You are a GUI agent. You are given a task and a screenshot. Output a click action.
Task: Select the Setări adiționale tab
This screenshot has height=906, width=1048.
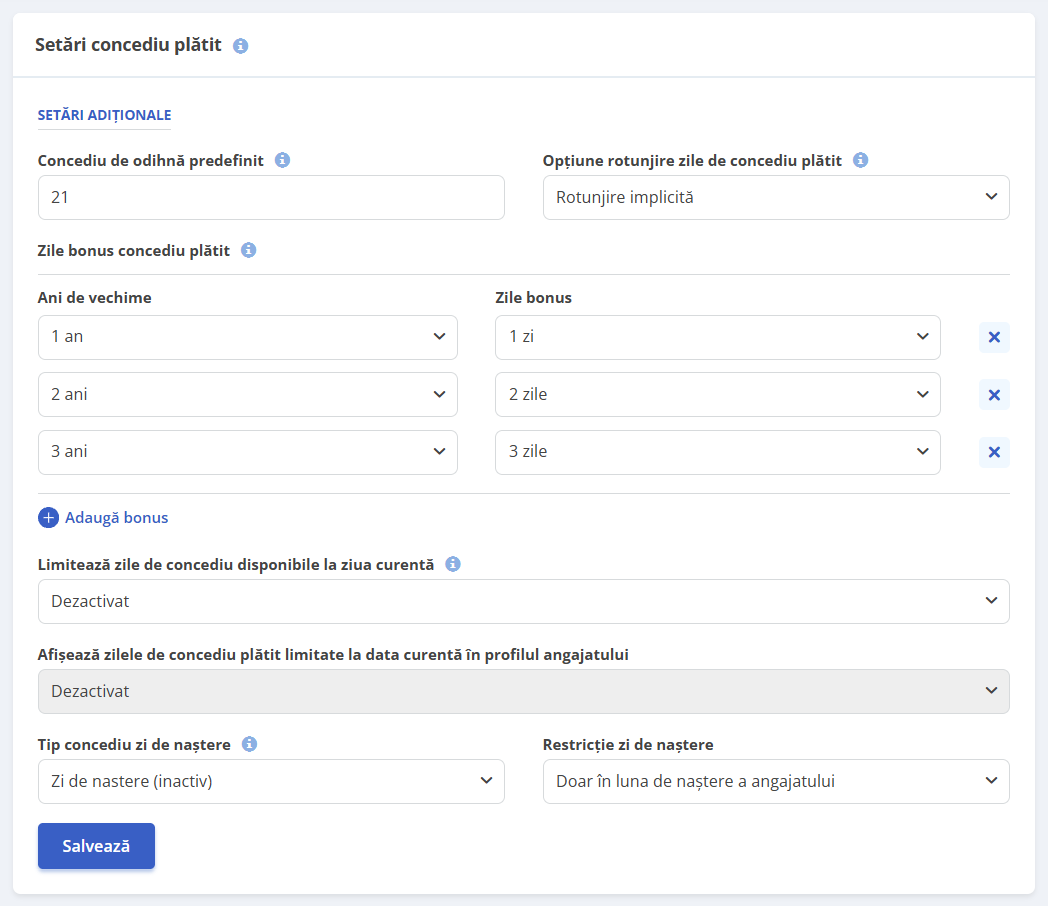tap(104, 115)
